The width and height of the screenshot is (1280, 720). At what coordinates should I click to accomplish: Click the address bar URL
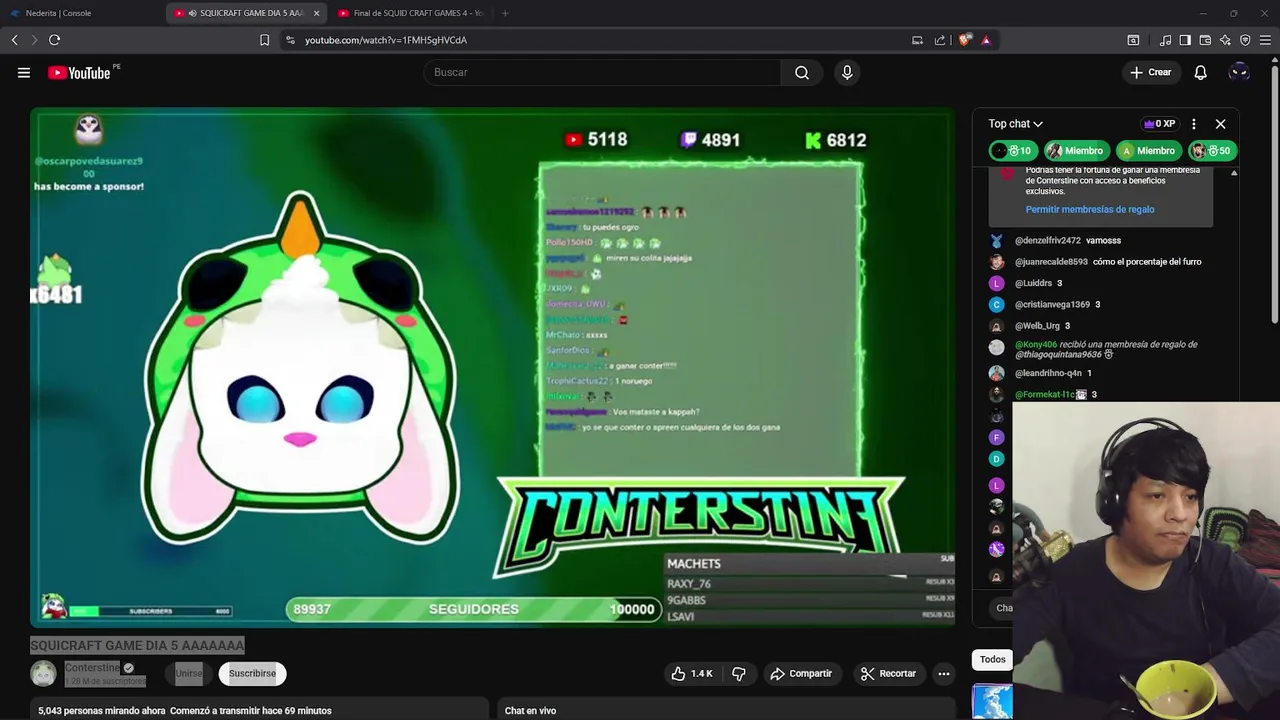tap(386, 40)
